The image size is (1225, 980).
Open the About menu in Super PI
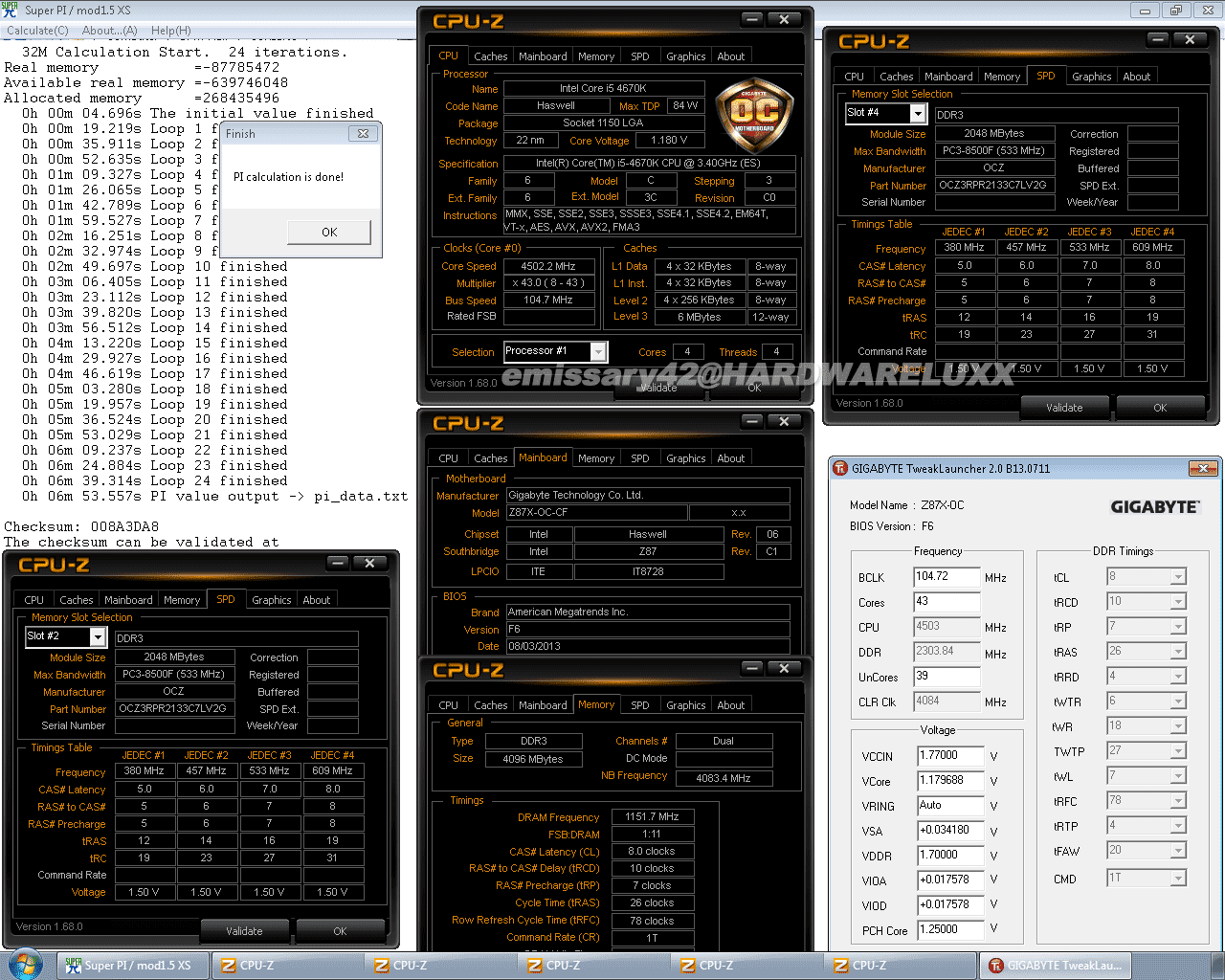(109, 31)
